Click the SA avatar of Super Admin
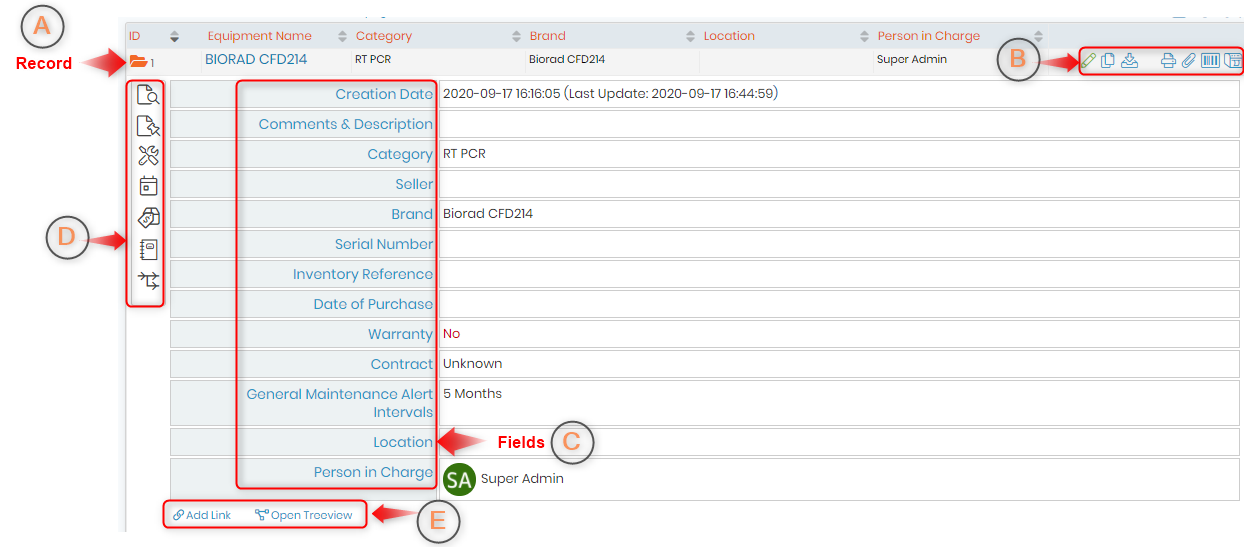This screenshot has width=1244, height=547. [x=459, y=479]
